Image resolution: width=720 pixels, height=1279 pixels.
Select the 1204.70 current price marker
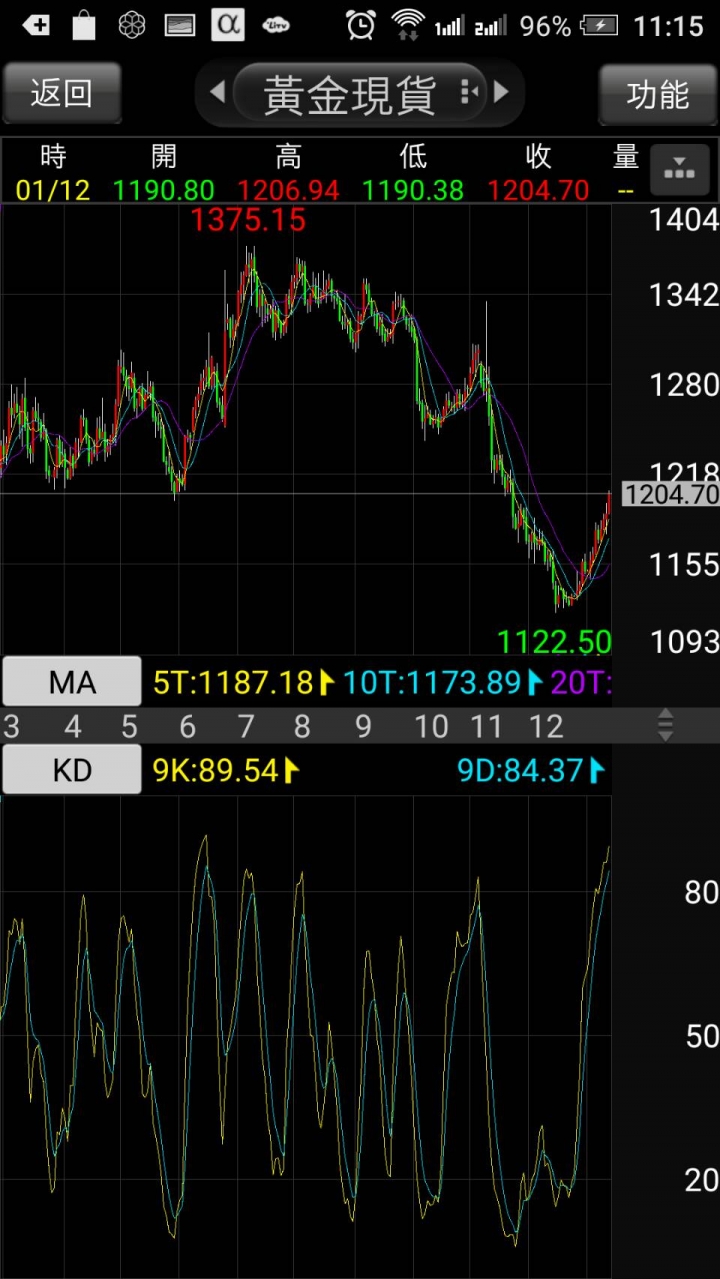(670, 494)
